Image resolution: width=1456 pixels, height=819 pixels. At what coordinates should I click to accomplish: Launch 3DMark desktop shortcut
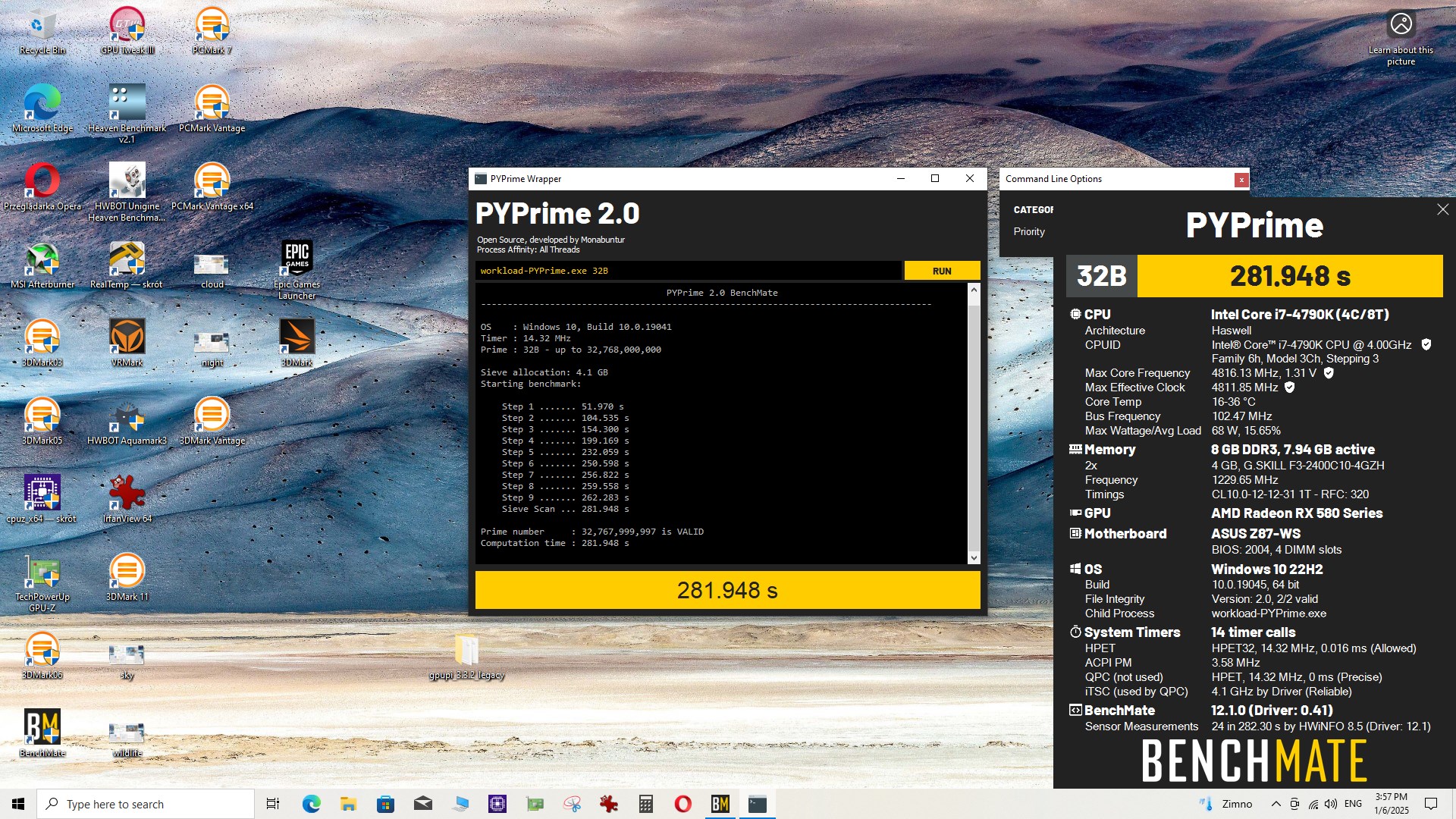click(x=297, y=344)
